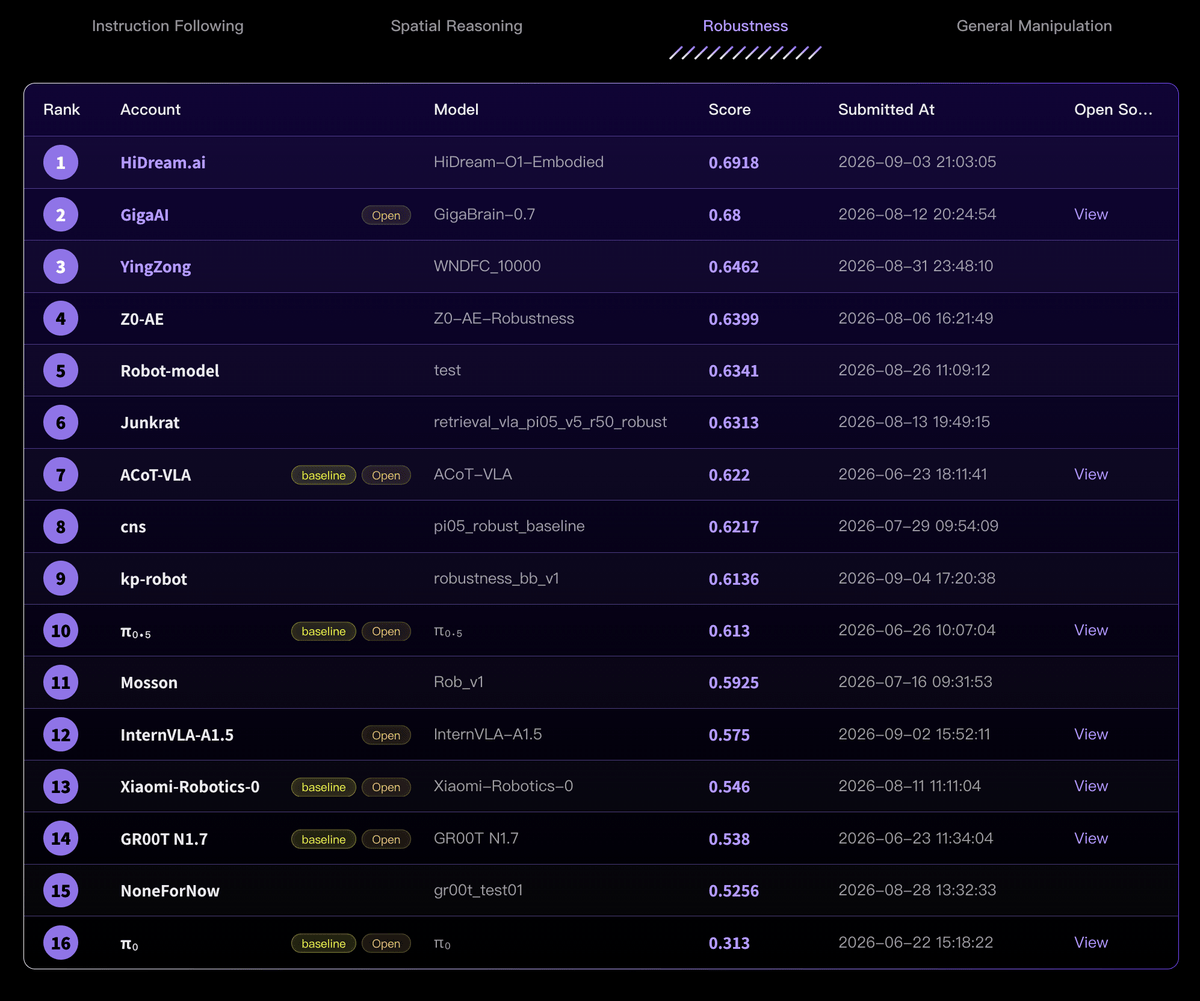Image resolution: width=1200 pixels, height=1001 pixels.
Task: Sort by the Score column header
Action: 729,109
